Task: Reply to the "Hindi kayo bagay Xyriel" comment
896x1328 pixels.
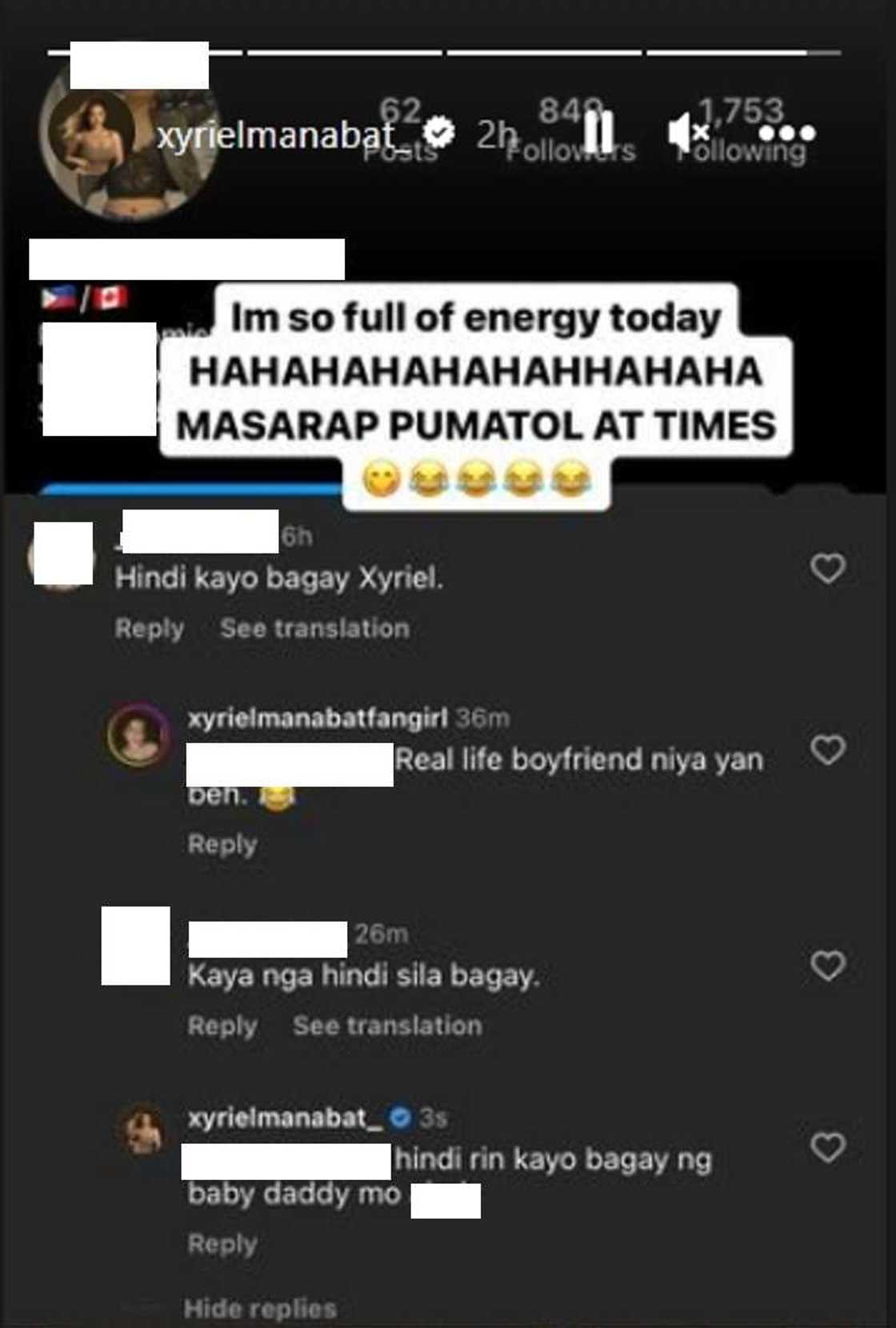Action: pyautogui.click(x=150, y=629)
